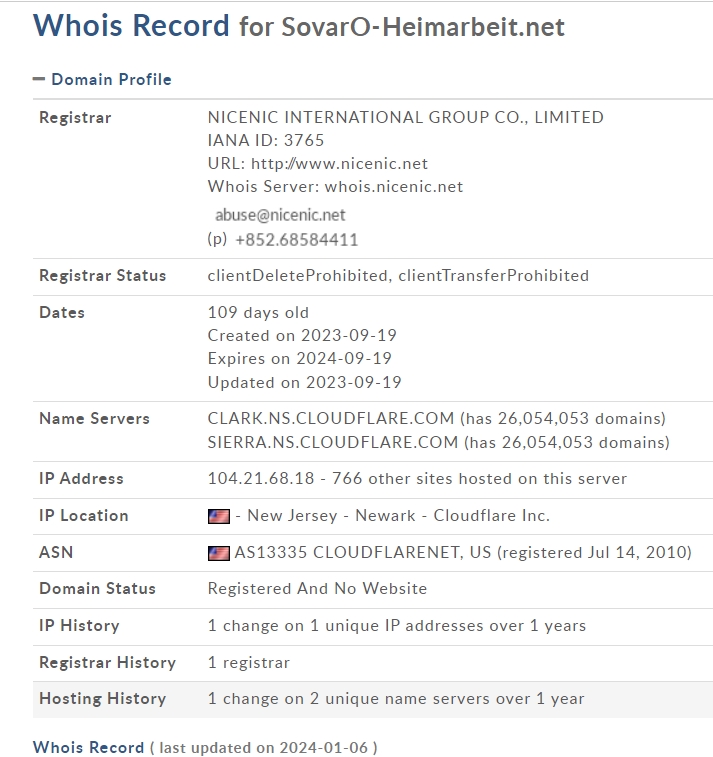This screenshot has width=713, height=757.
Task: Click the Domain Status row label
Action: click(97, 589)
